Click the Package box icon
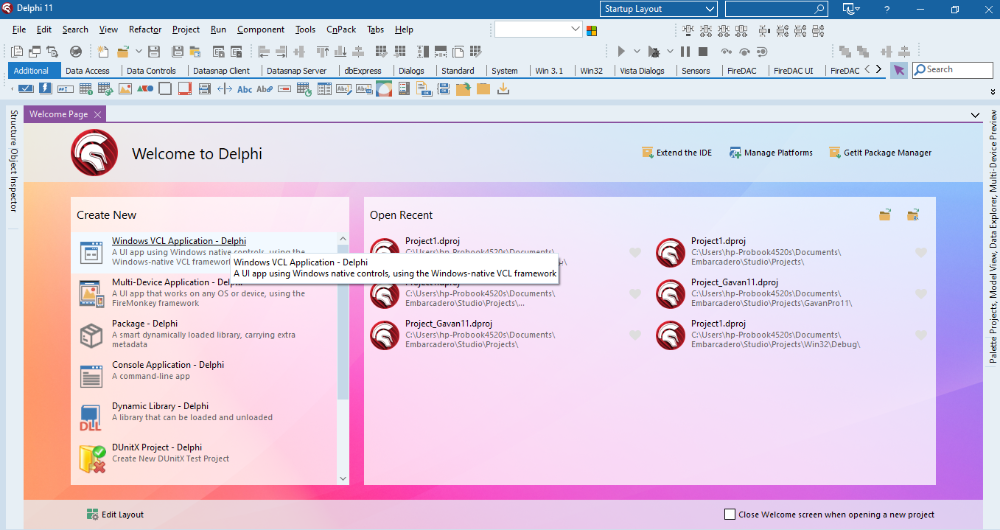The image size is (1000, 530). point(91,335)
